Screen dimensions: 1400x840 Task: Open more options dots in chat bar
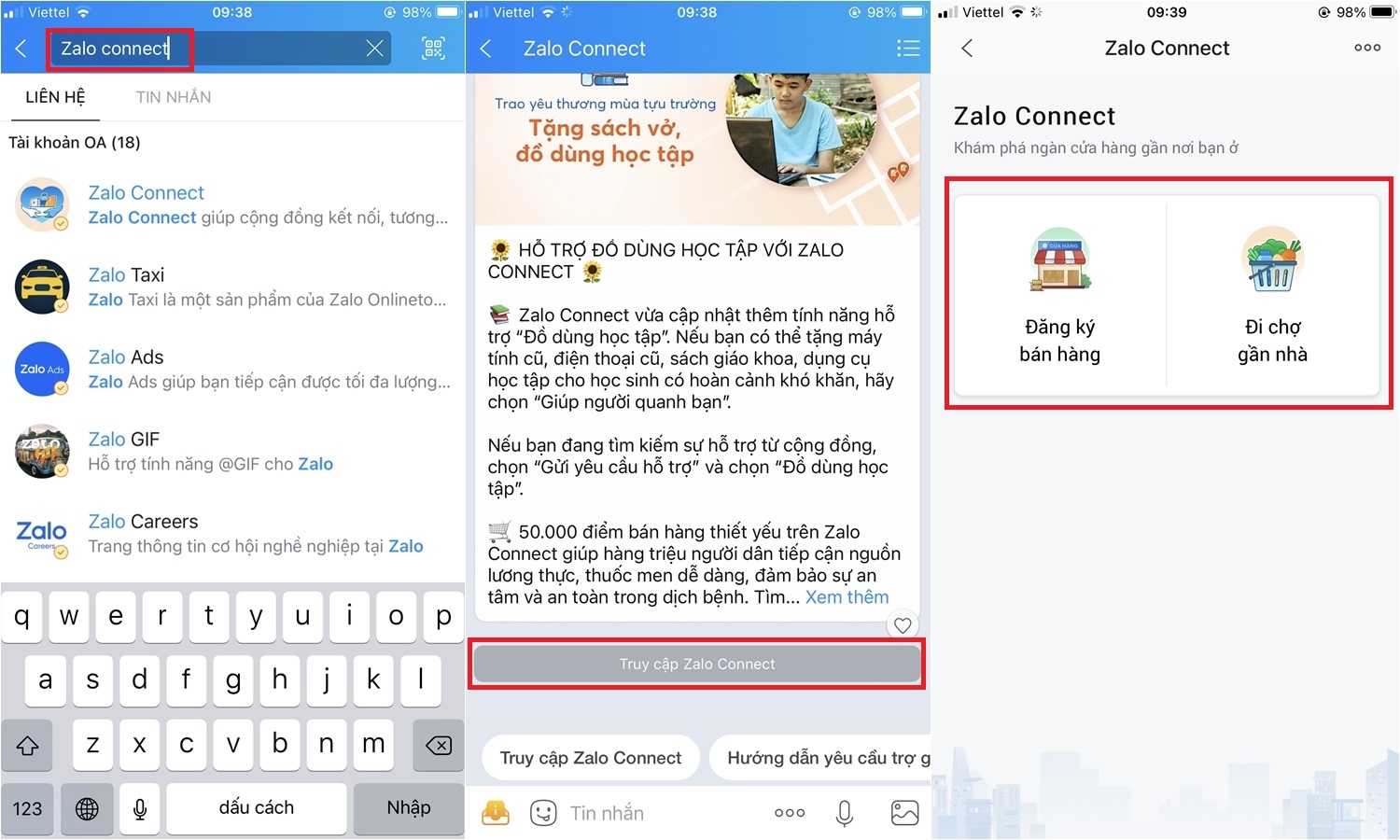[x=790, y=813]
